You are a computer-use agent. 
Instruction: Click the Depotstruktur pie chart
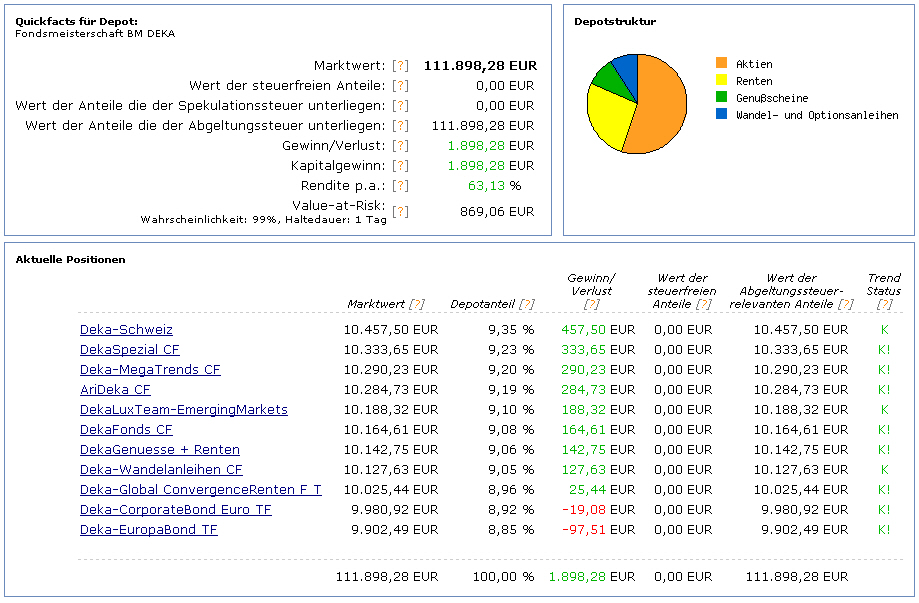point(637,104)
